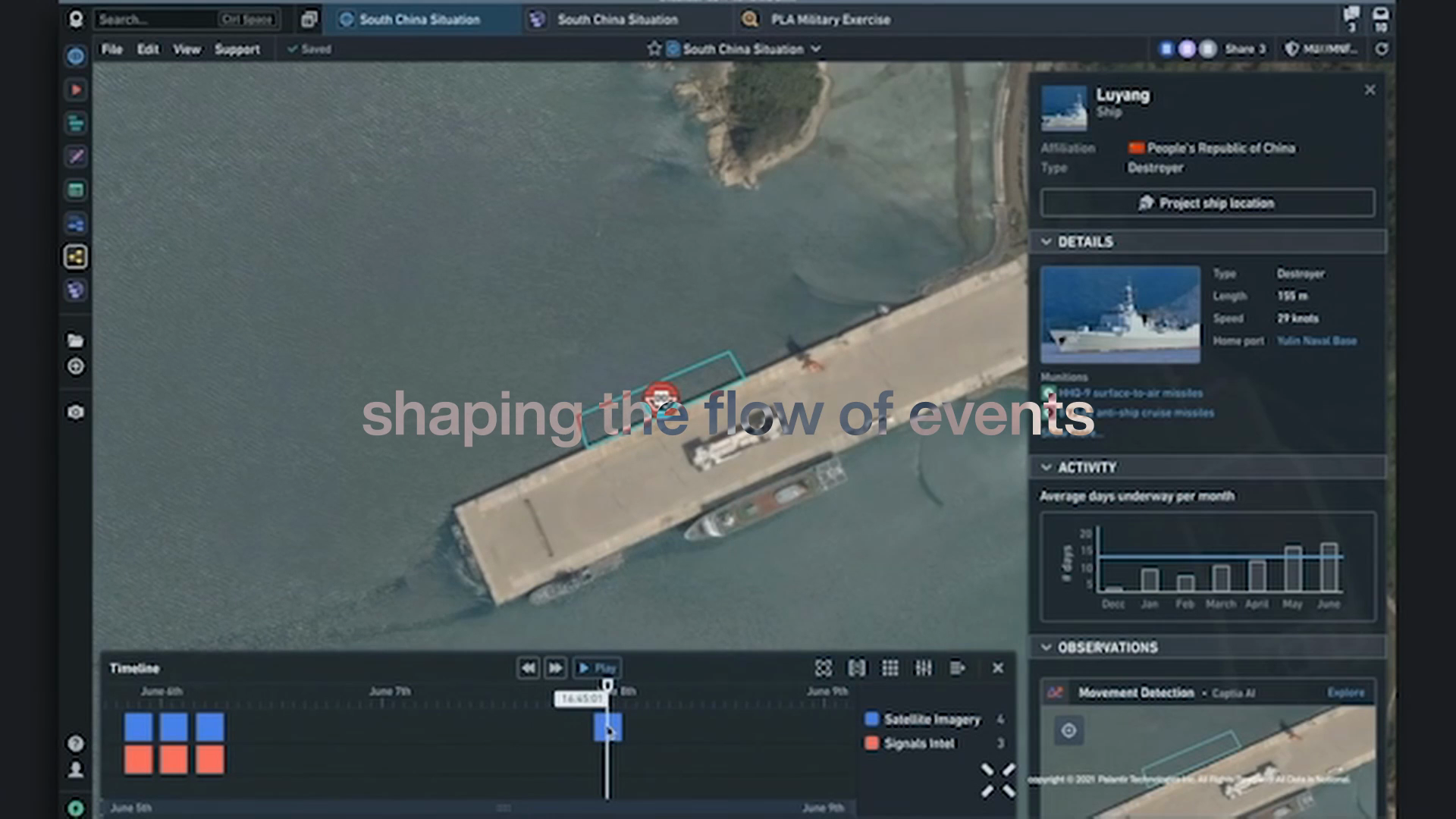Open the sliders settings icon in Timeline toolbar
The height and width of the screenshot is (819, 1456).
(924, 668)
